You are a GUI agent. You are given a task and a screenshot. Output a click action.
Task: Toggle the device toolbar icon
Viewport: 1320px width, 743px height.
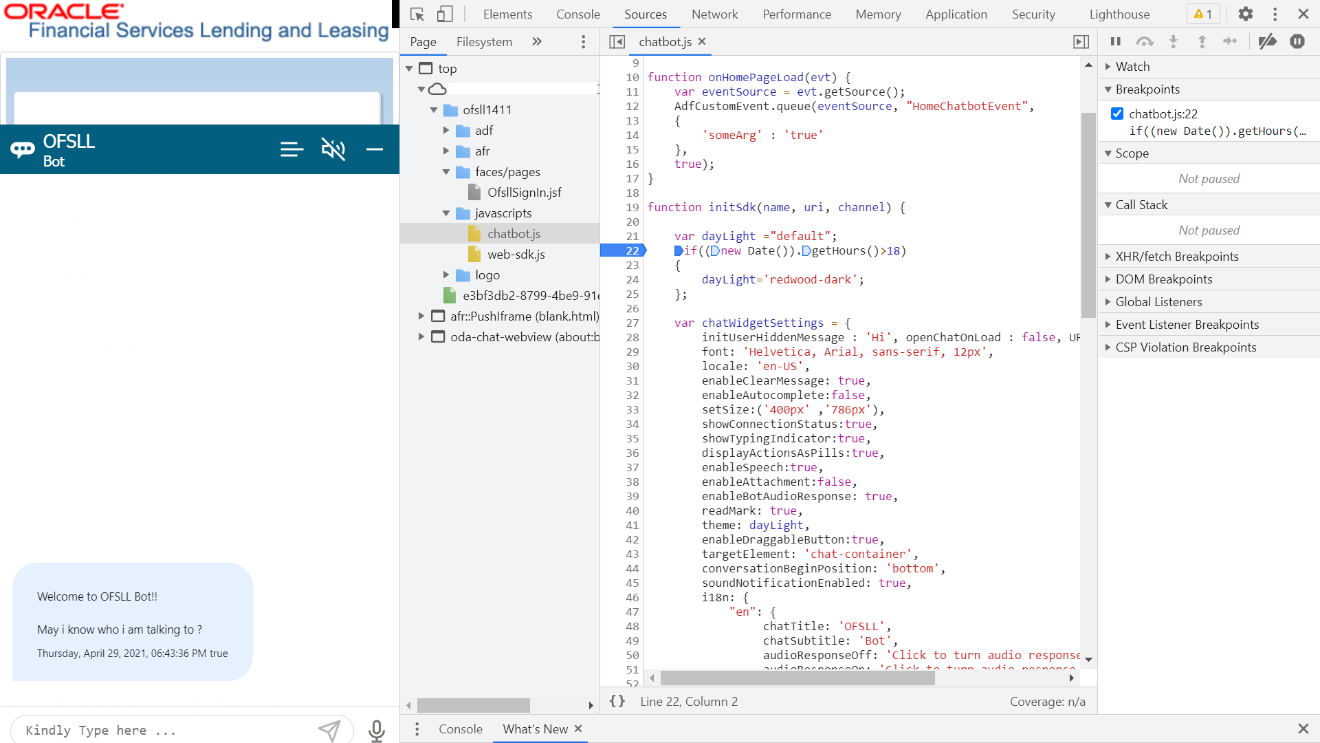(445, 14)
